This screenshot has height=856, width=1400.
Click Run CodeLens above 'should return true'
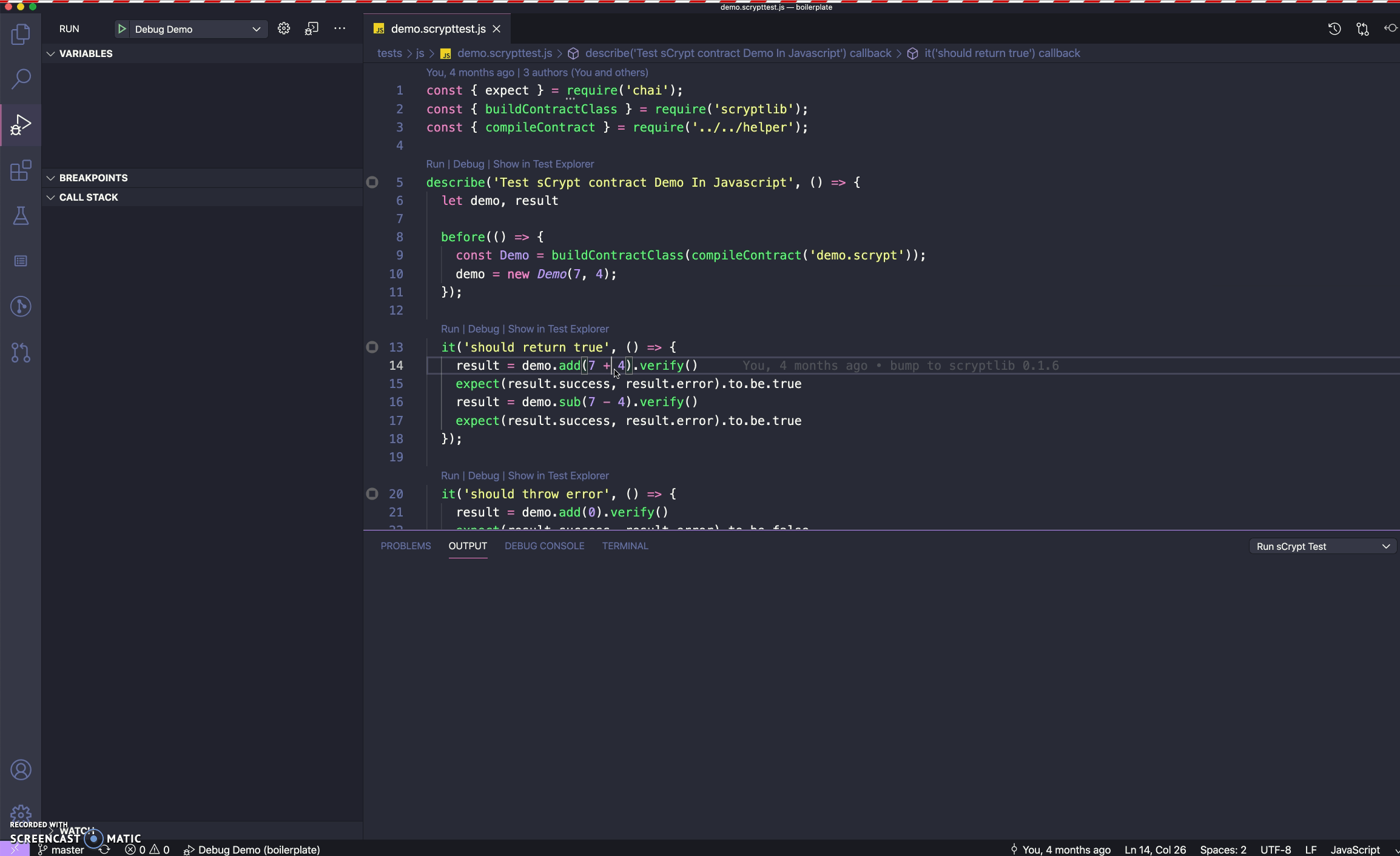tap(450, 329)
